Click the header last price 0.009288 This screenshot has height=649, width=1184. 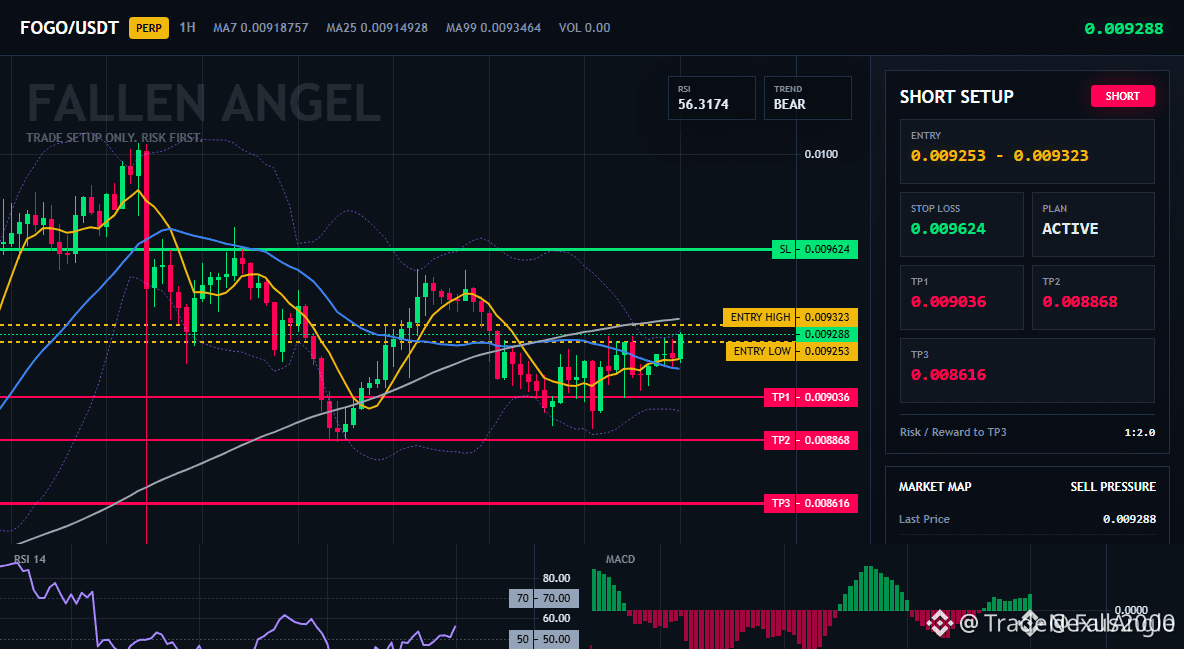[1124, 29]
